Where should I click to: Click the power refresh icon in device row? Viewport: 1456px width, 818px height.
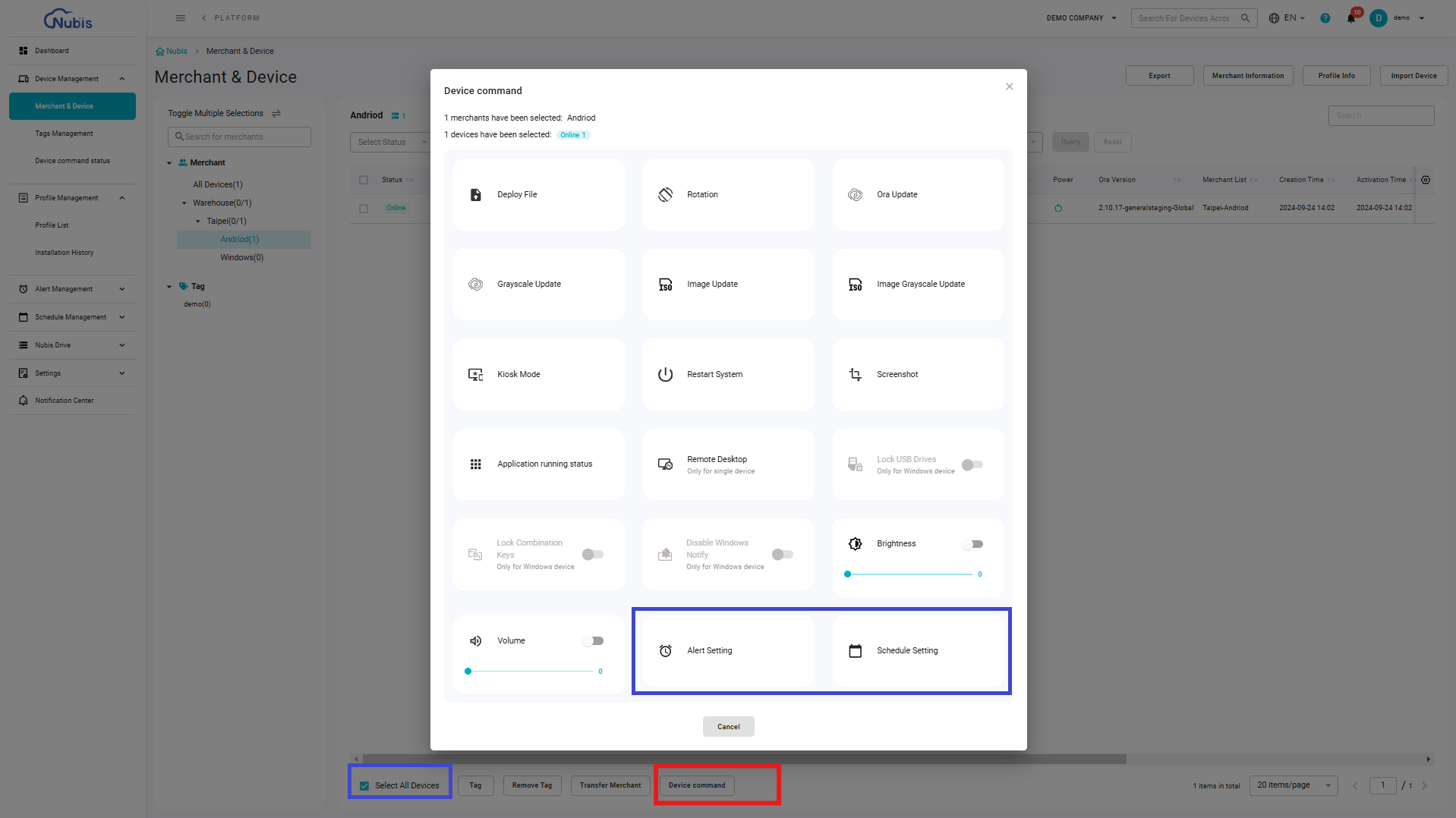tap(1057, 208)
